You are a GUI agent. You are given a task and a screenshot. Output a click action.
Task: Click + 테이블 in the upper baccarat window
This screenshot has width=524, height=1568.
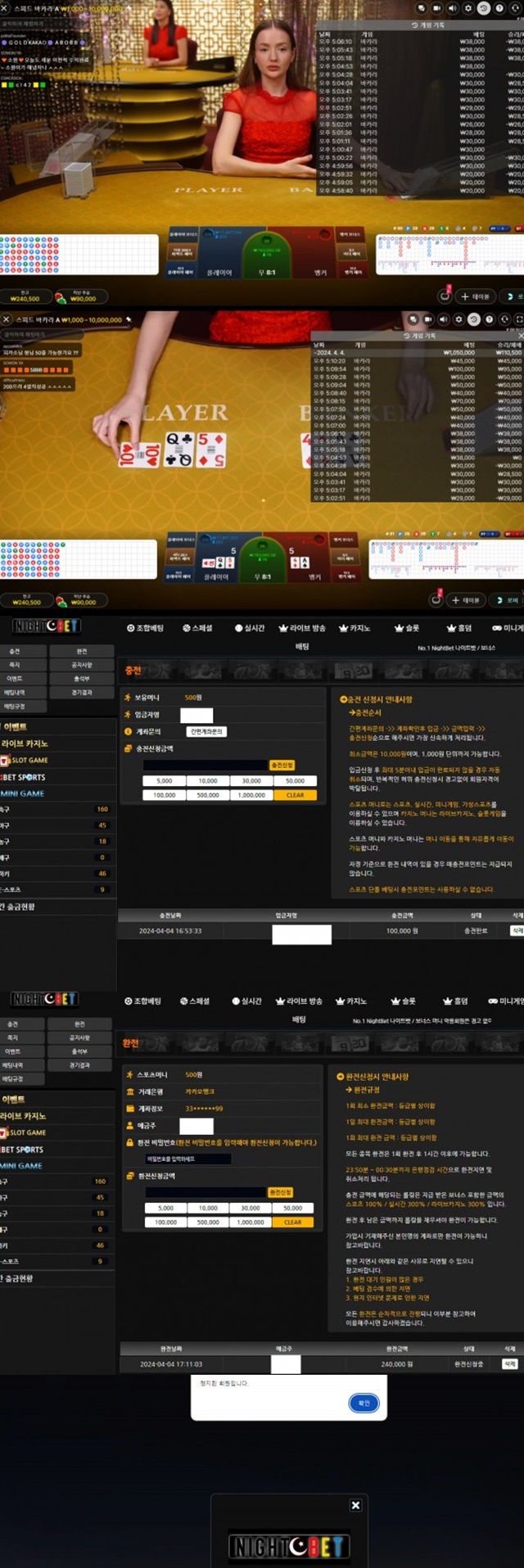[x=475, y=296]
